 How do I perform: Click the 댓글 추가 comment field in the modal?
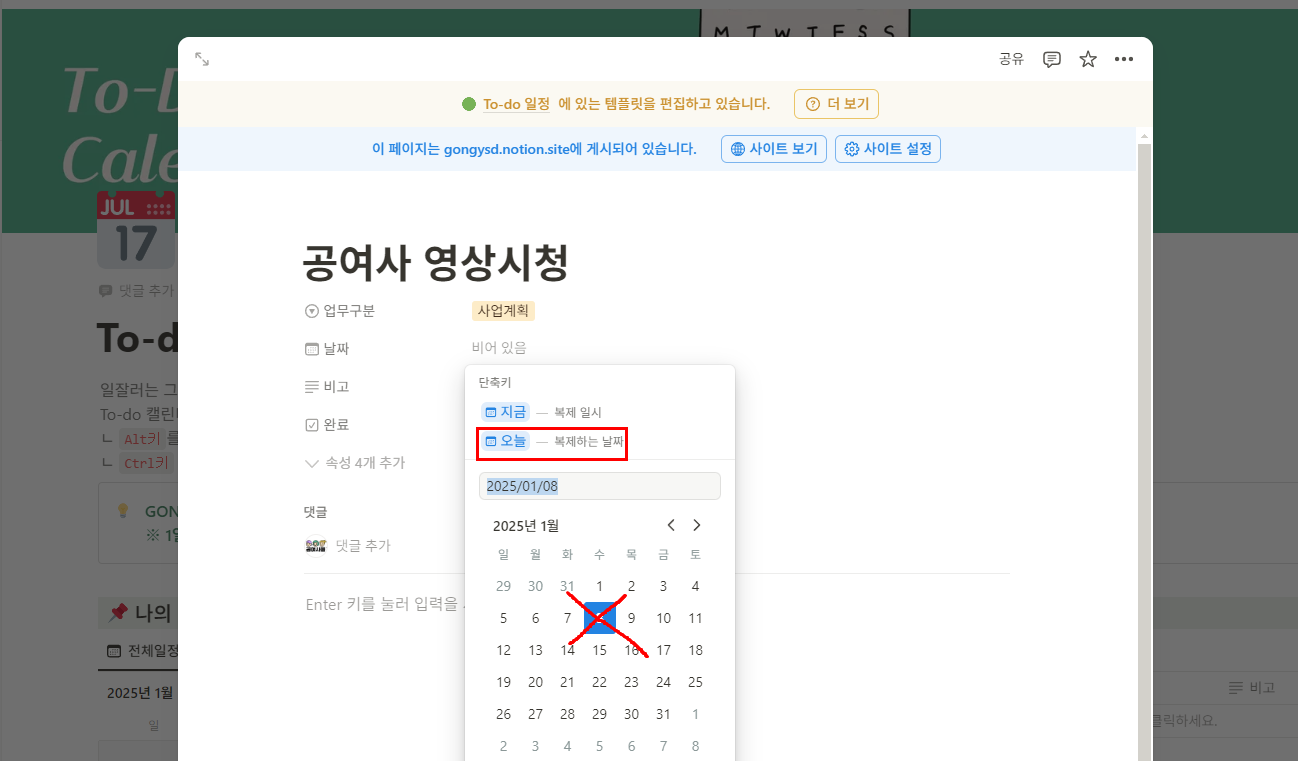tap(363, 546)
